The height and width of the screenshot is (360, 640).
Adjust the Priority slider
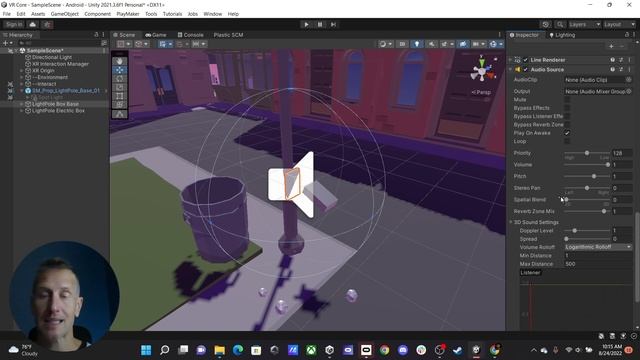click(x=587, y=153)
